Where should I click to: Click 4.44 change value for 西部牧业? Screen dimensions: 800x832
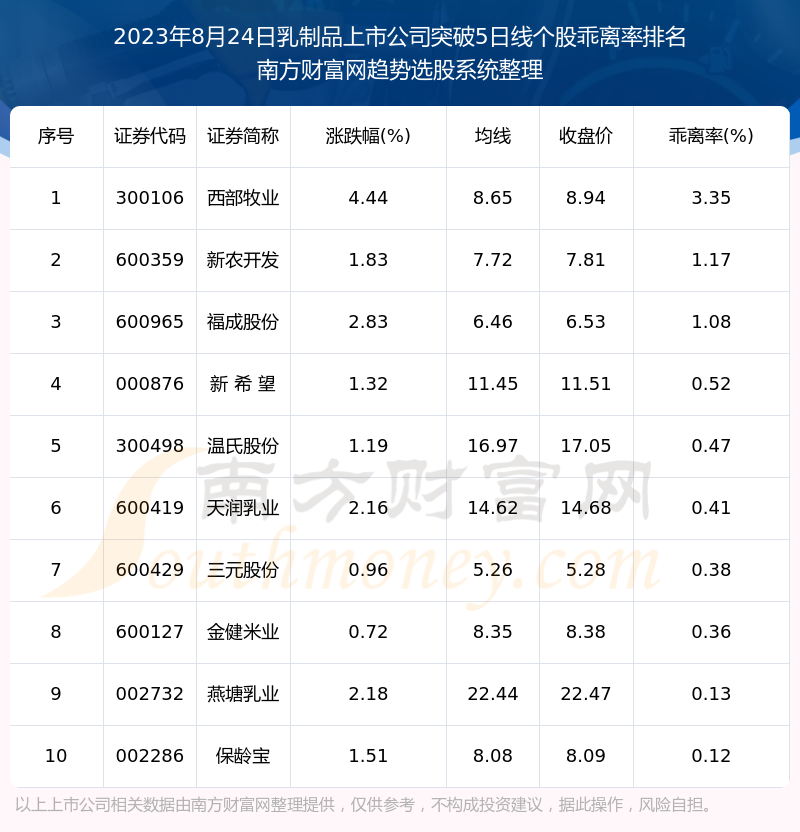[x=368, y=198]
